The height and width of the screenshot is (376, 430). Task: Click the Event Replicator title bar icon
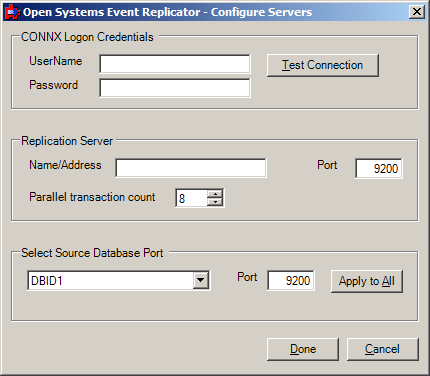12,12
